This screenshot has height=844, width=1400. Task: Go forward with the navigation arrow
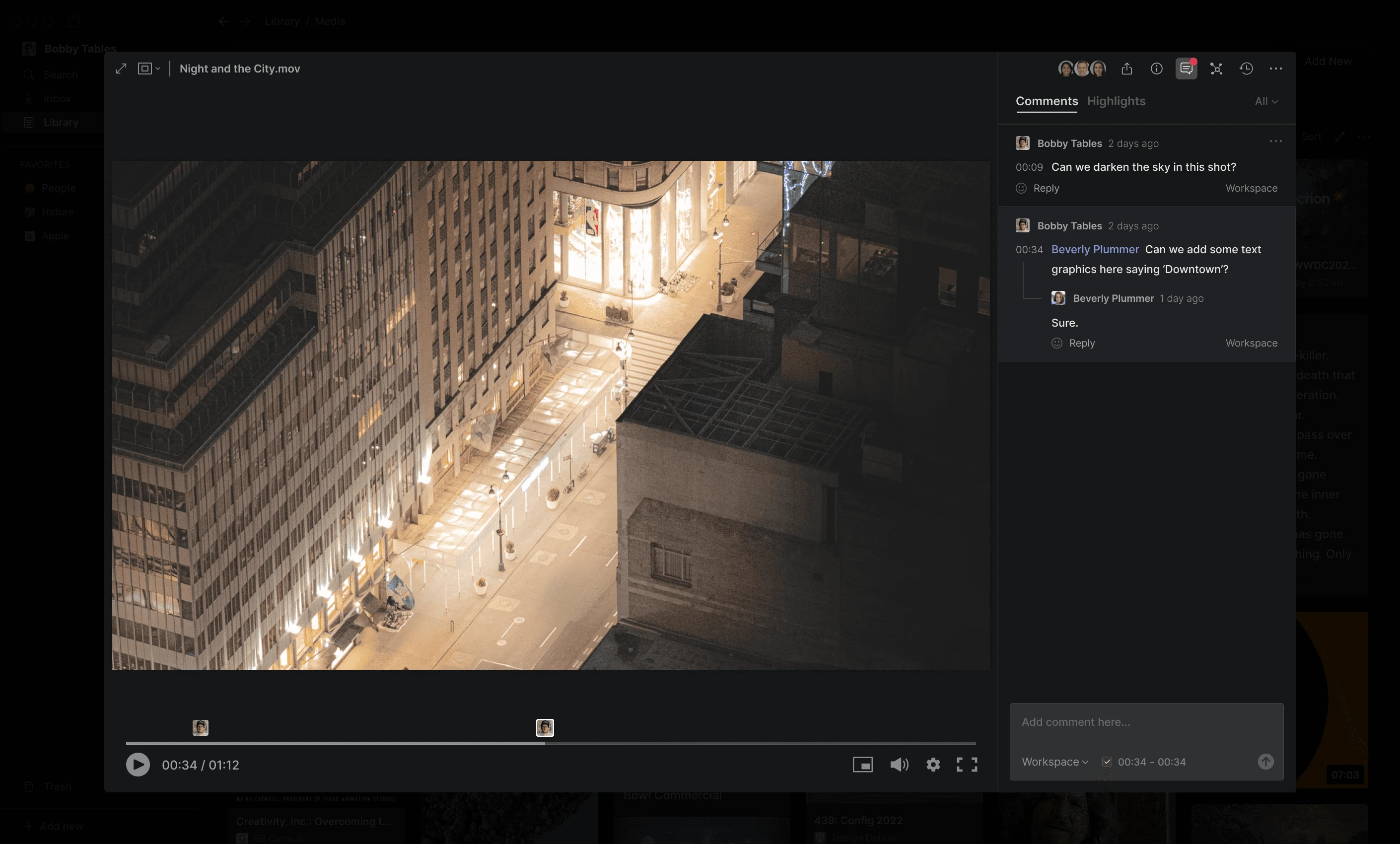tap(245, 21)
